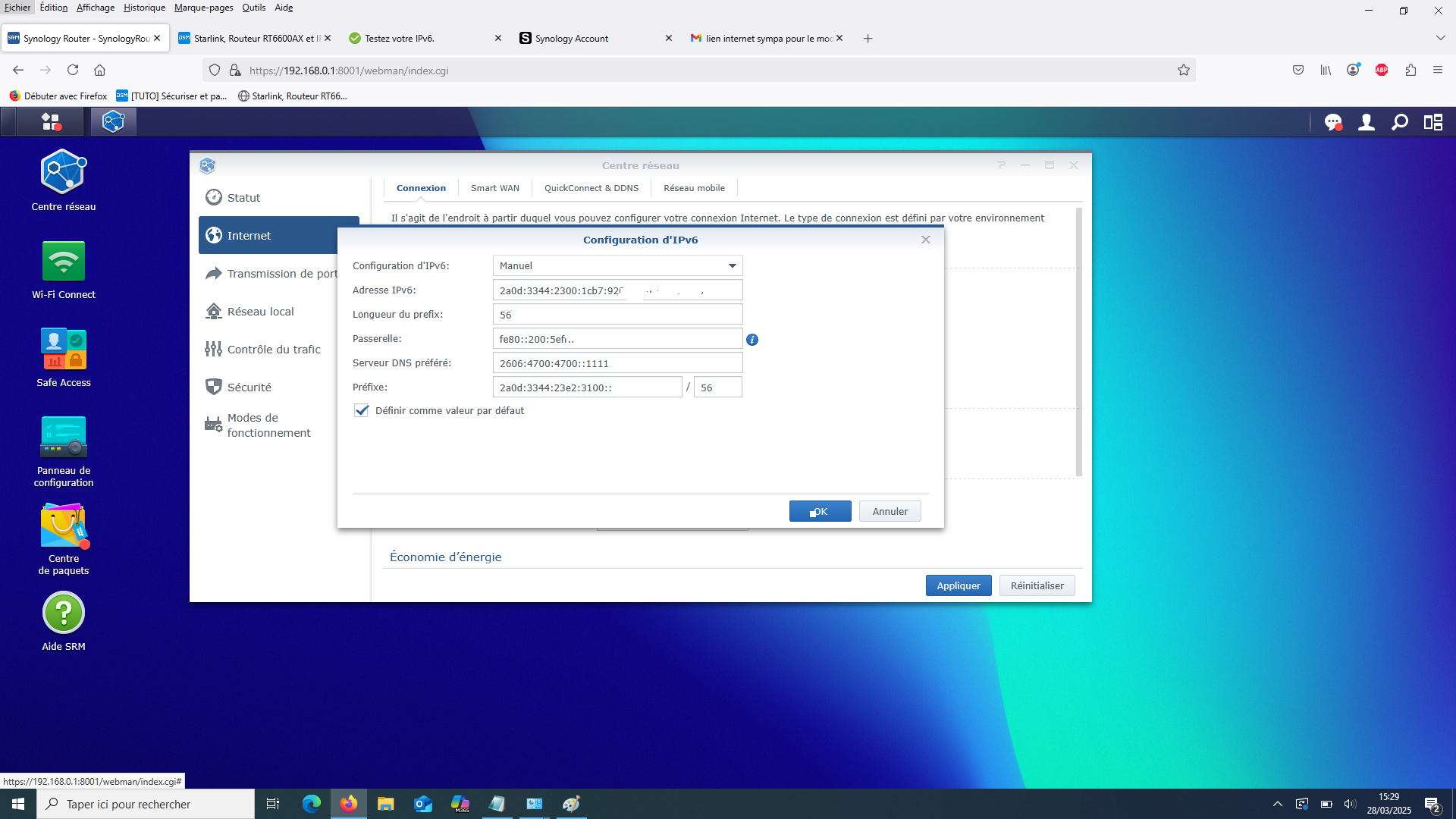Show hidden system tray icons

1278,804
